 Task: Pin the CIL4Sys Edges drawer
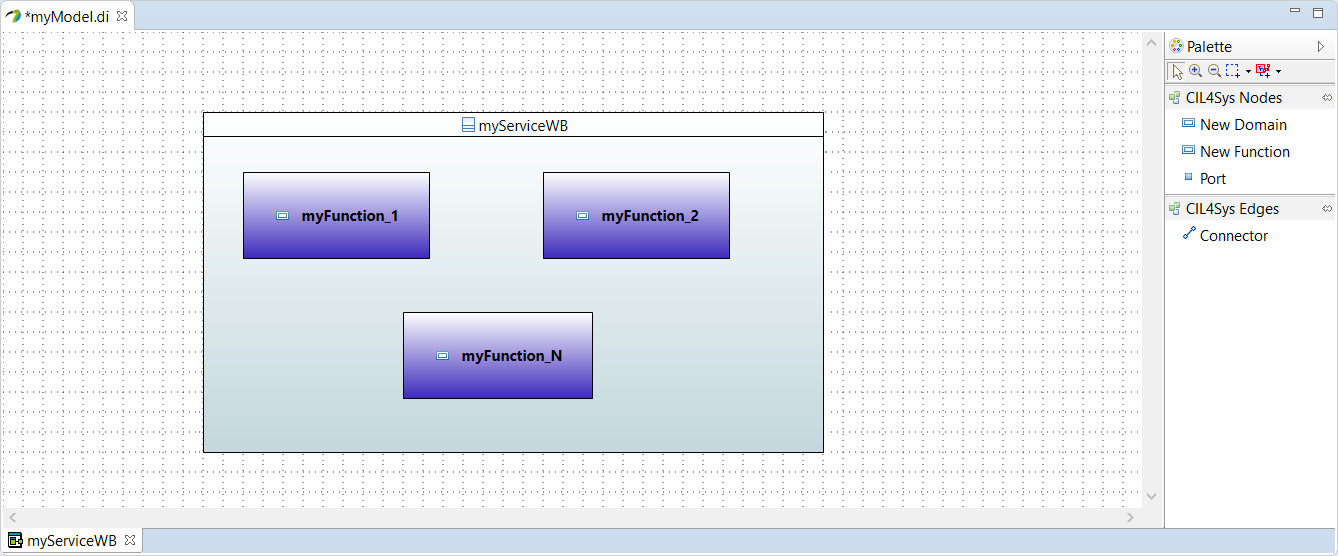[1327, 209]
